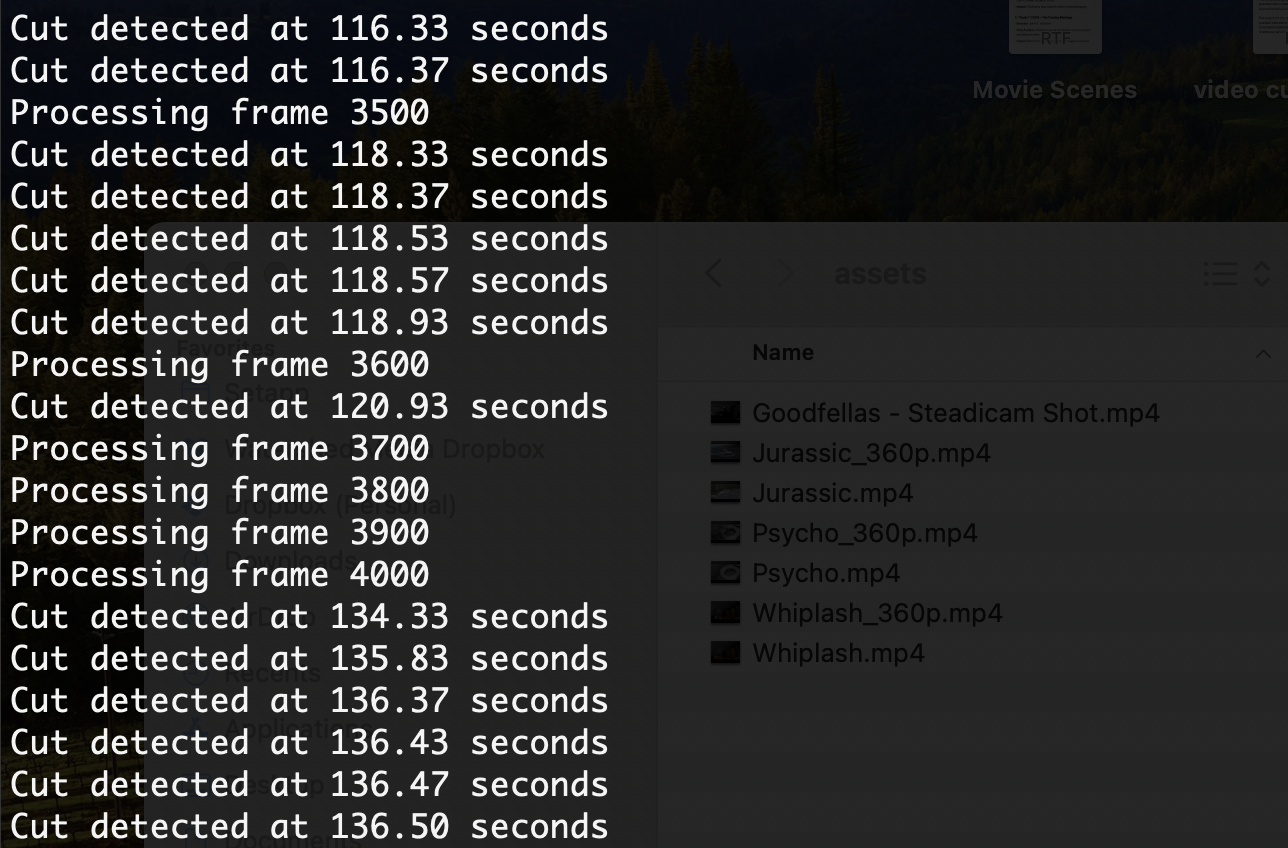Click terminal line 'Cut detected at 136.37 seconds'
The width and height of the screenshot is (1288, 848).
coord(309,701)
